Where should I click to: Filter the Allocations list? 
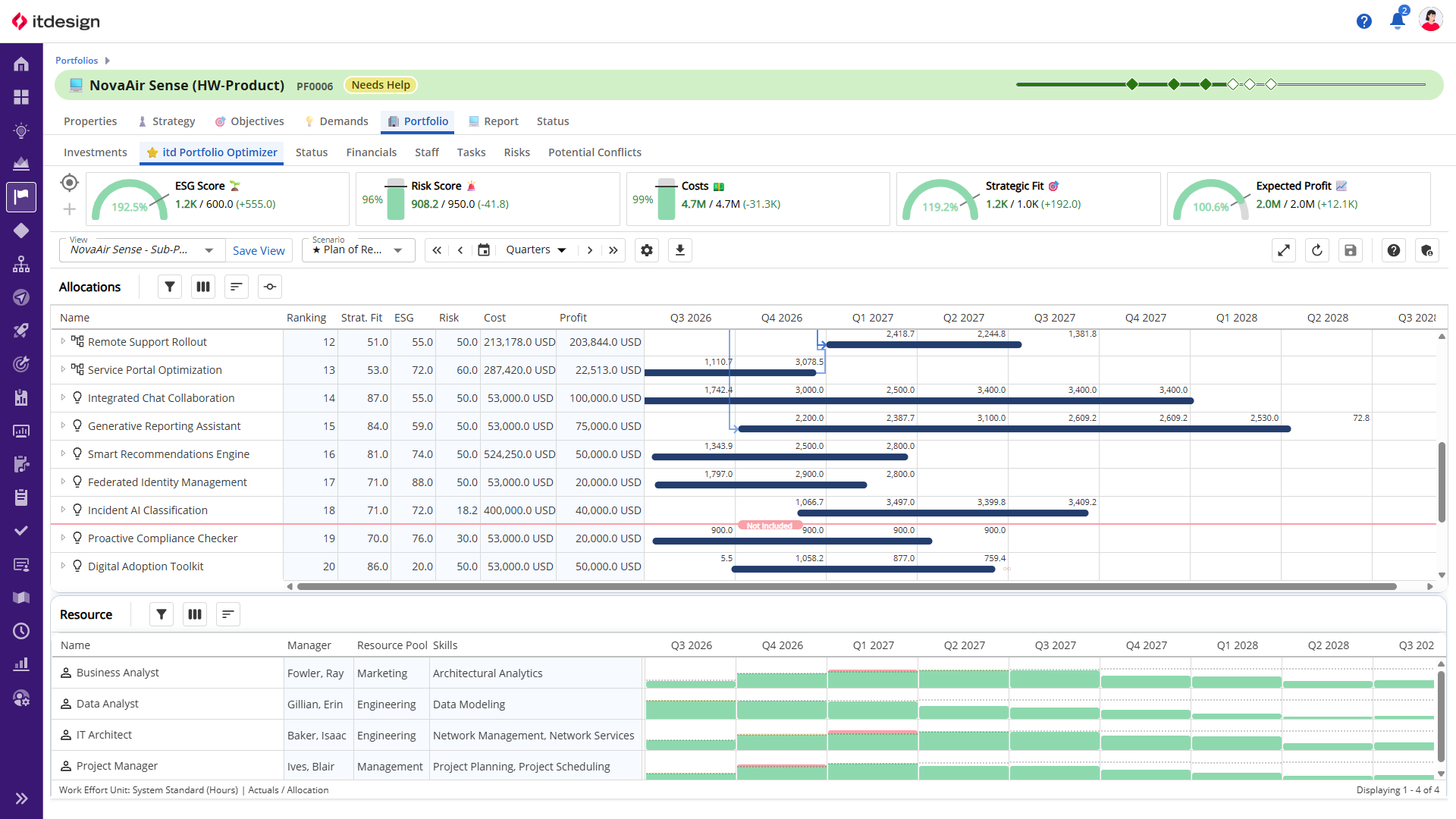click(x=170, y=287)
